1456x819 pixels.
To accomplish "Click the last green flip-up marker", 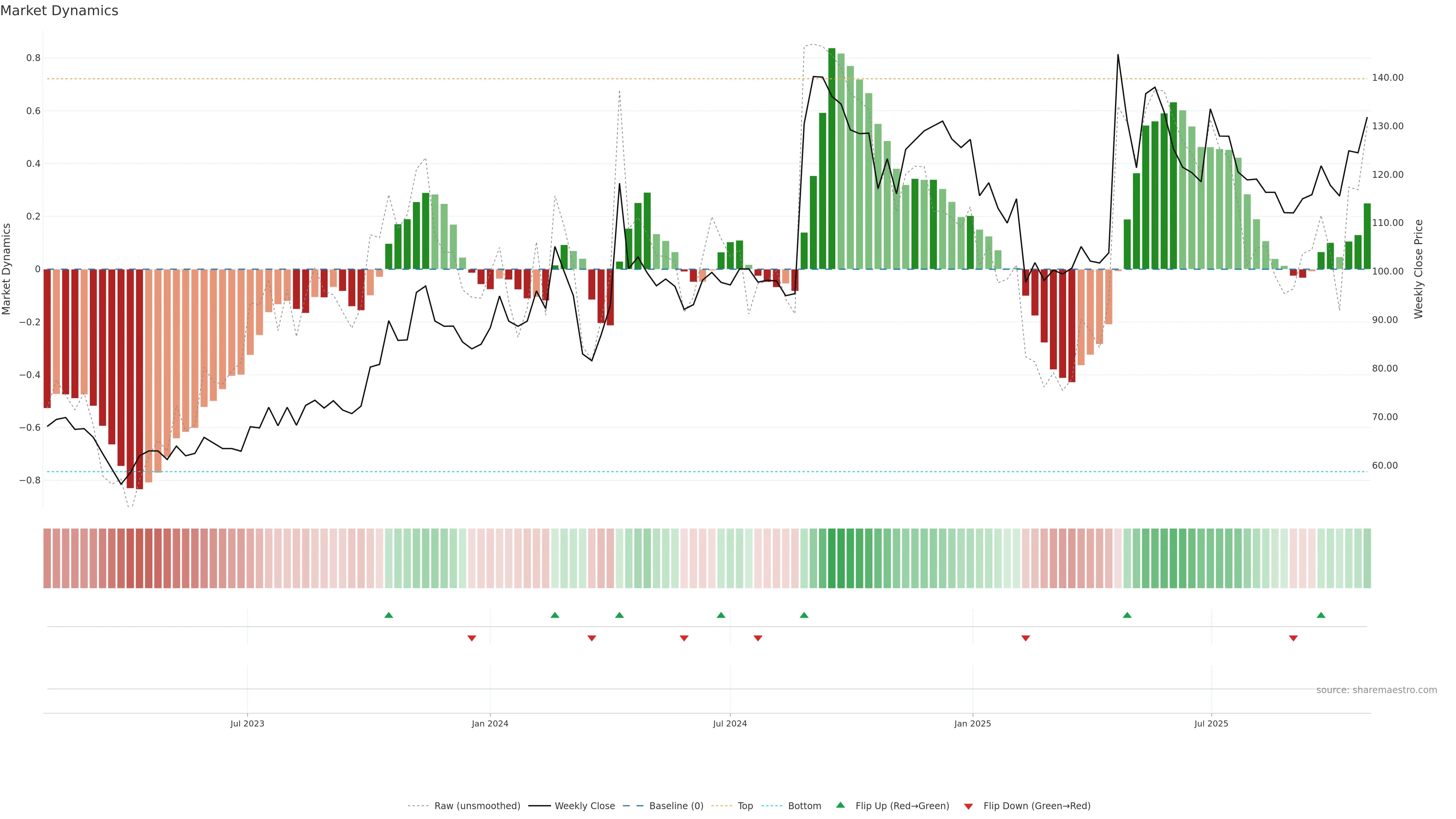I will (x=1321, y=615).
